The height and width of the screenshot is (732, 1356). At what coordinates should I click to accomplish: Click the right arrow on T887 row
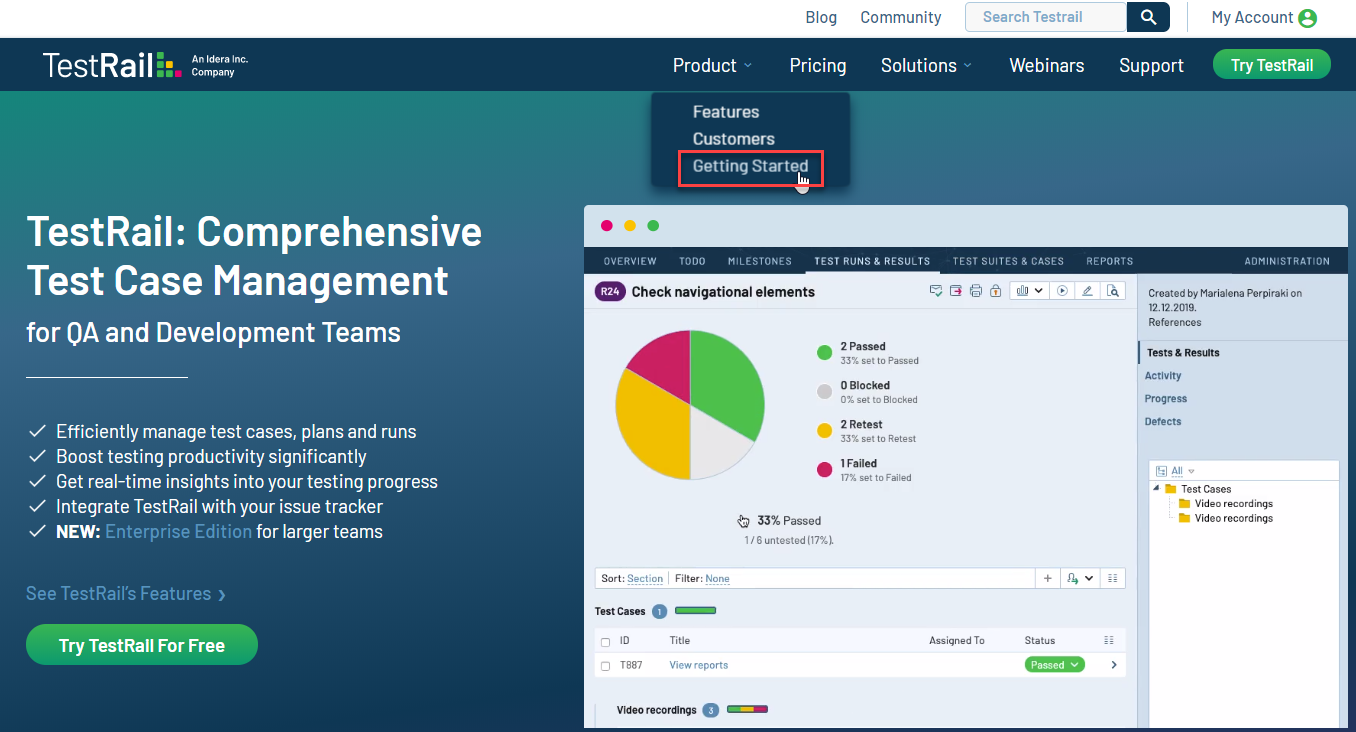(x=1114, y=665)
